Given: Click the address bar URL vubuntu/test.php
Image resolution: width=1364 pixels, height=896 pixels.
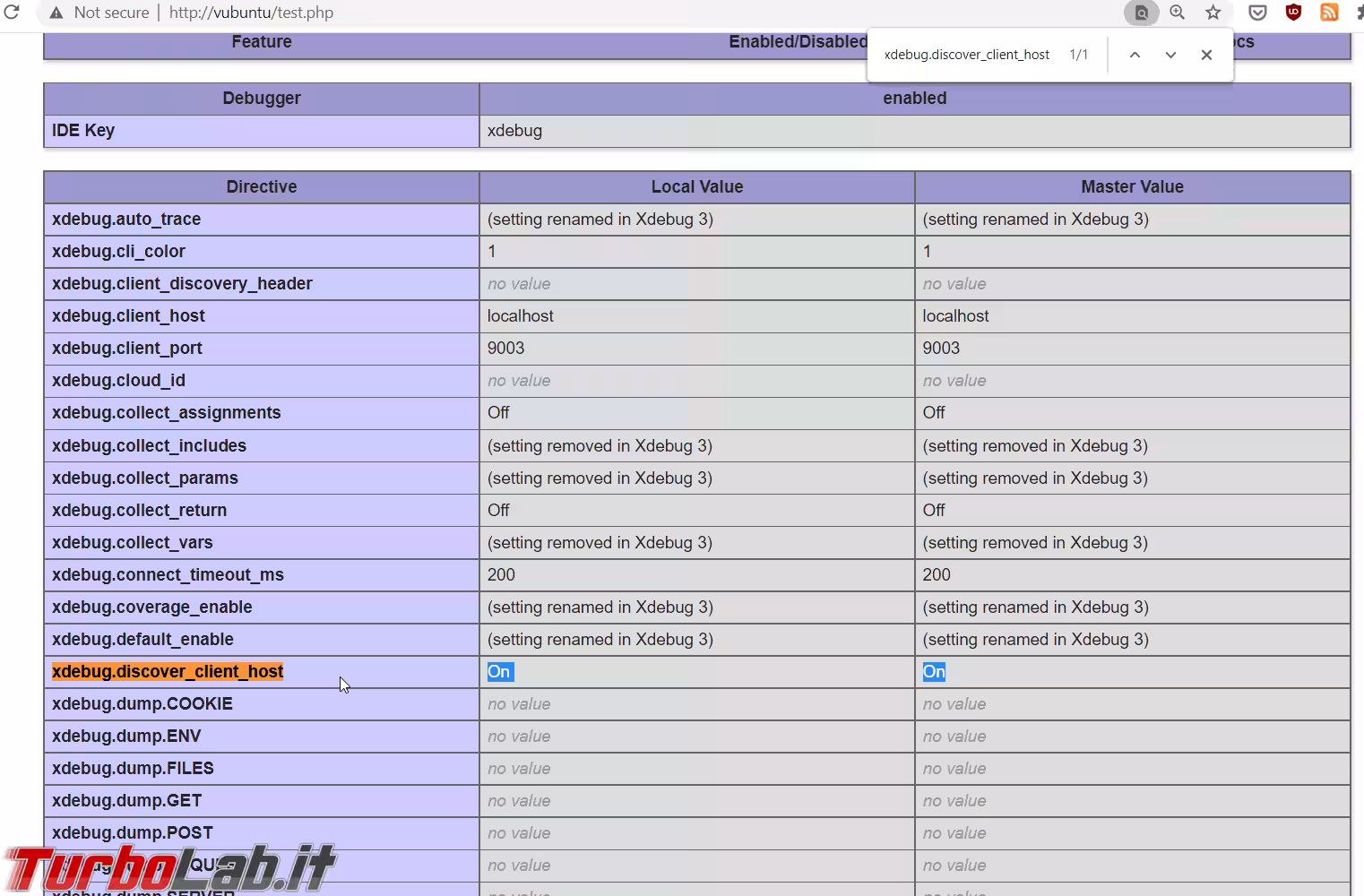Looking at the screenshot, I should [251, 13].
